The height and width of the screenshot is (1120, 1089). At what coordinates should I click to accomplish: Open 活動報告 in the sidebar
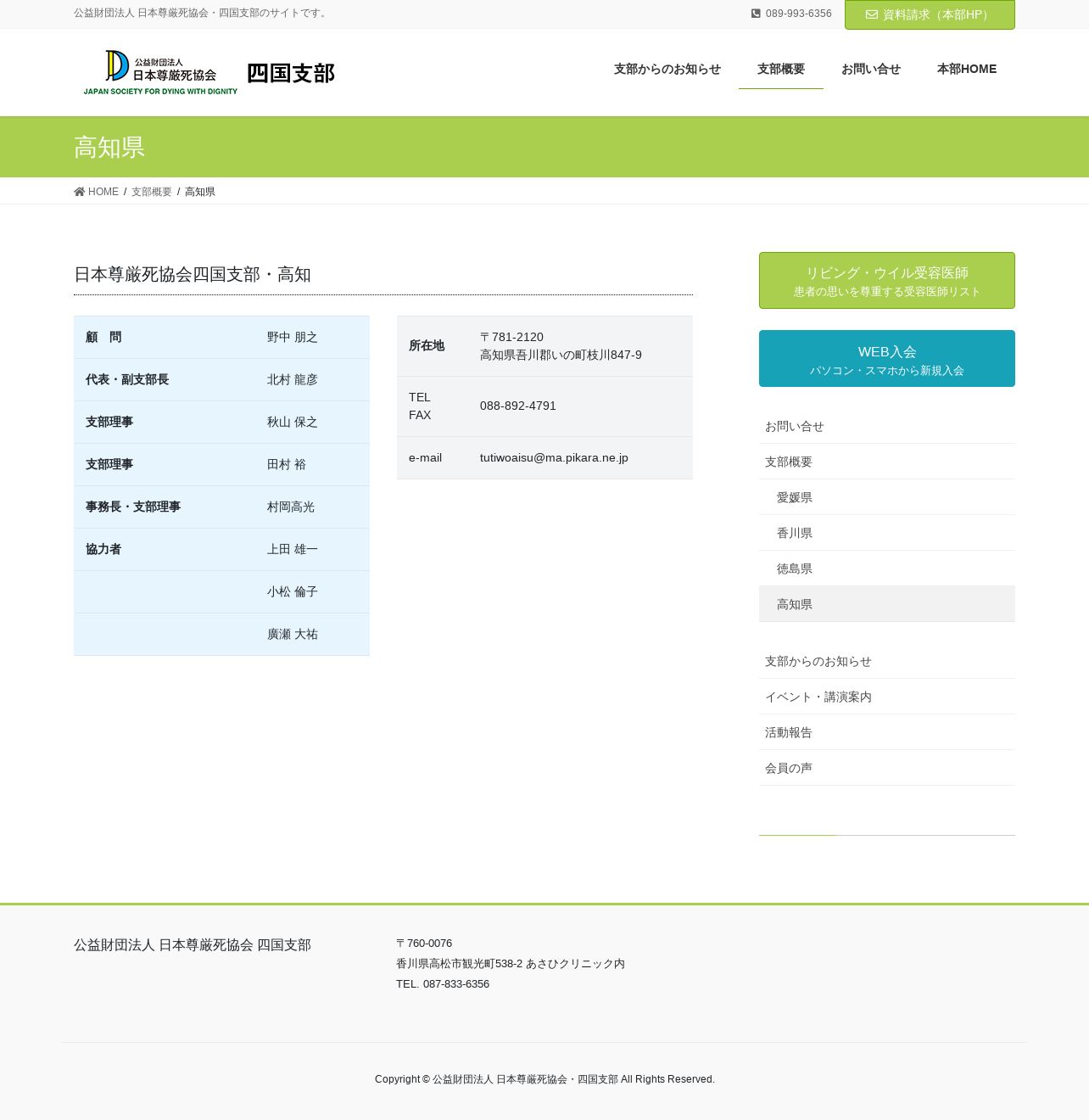pyautogui.click(x=887, y=732)
